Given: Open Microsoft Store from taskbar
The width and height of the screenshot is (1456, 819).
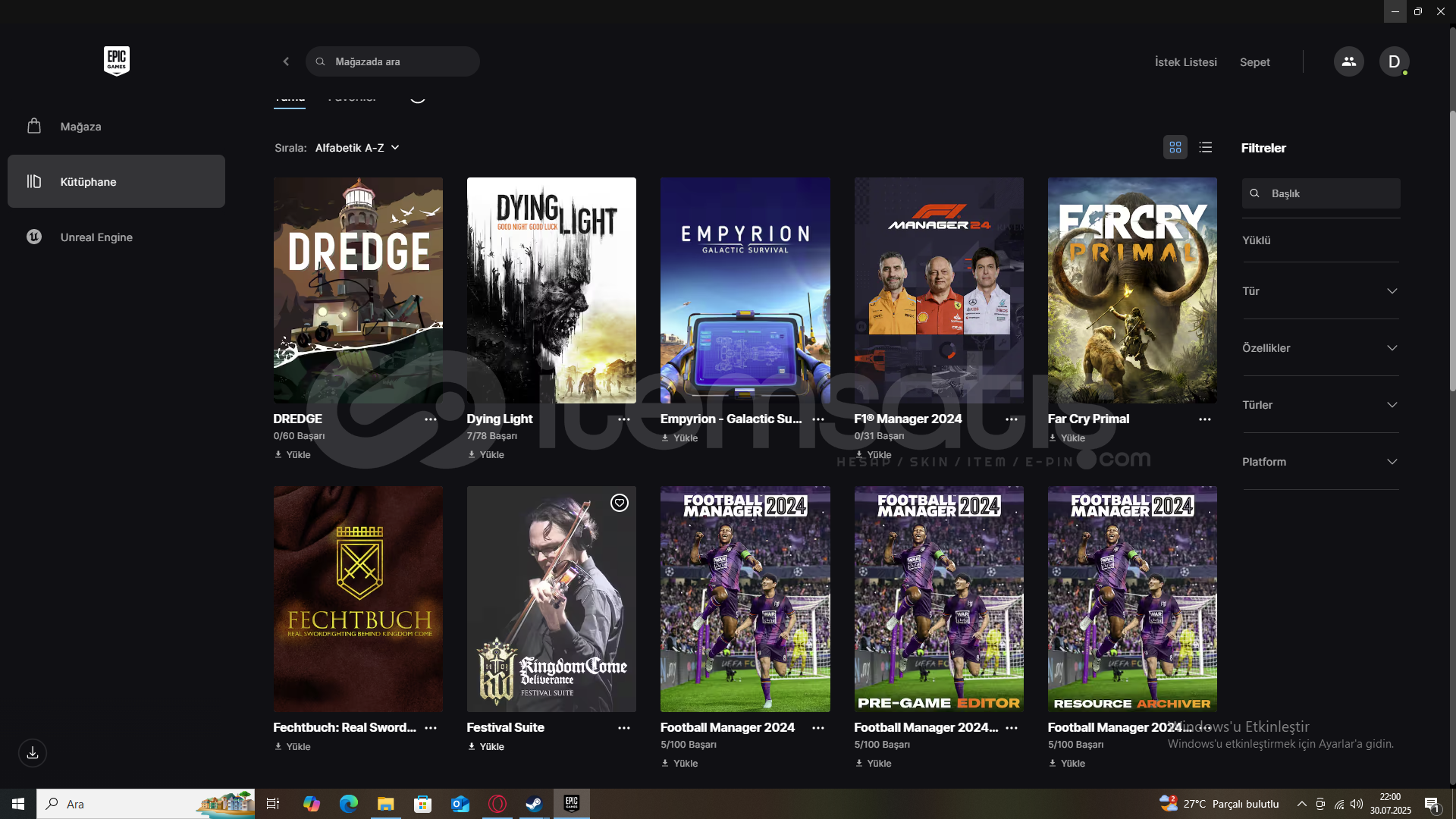Looking at the screenshot, I should tap(422, 804).
